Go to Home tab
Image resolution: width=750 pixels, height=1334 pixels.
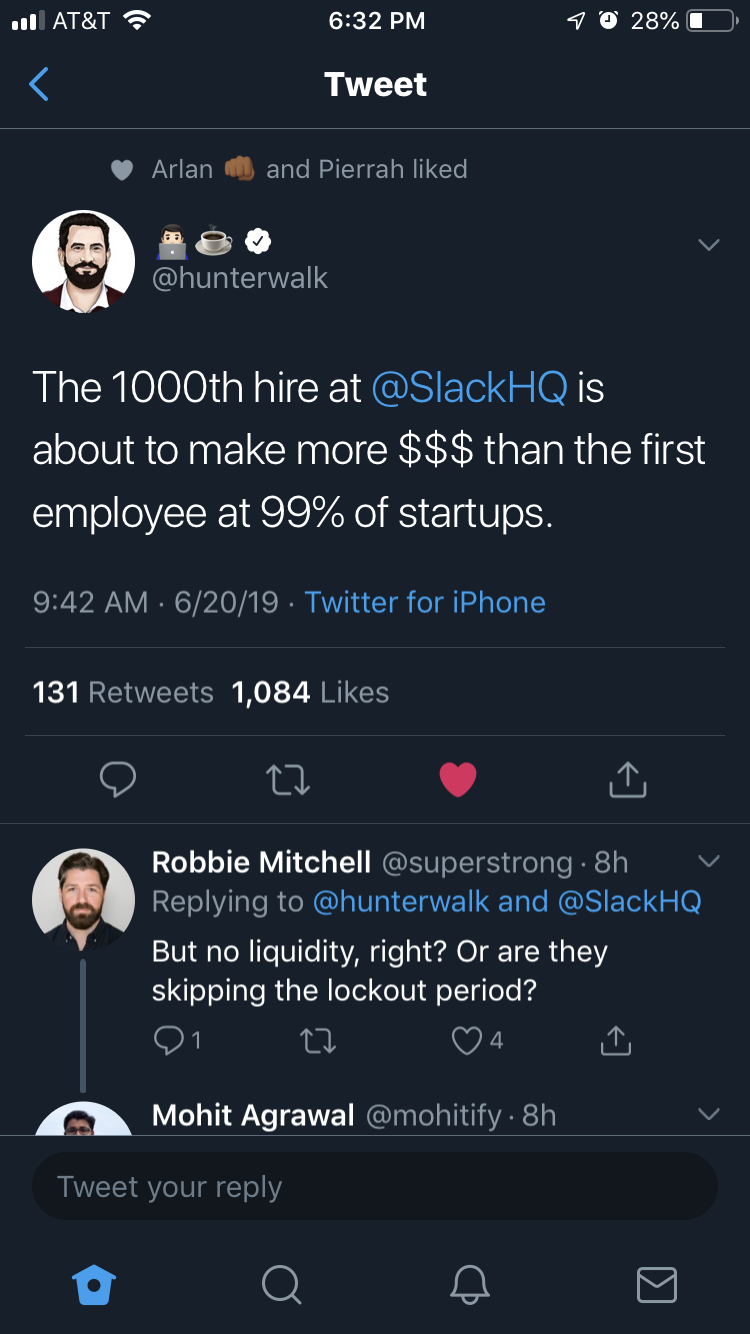click(95, 1284)
